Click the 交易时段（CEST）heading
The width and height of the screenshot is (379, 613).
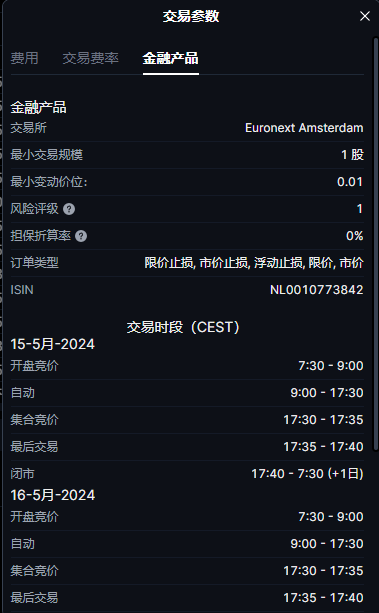click(183, 327)
